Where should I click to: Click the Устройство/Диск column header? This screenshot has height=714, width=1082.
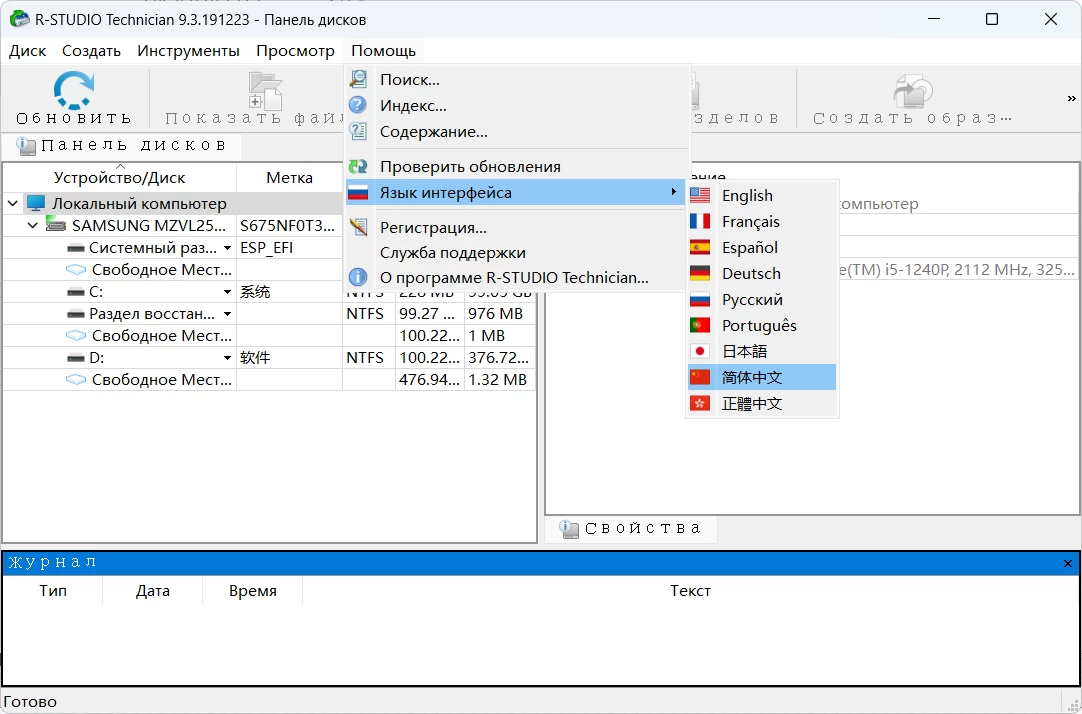119,178
